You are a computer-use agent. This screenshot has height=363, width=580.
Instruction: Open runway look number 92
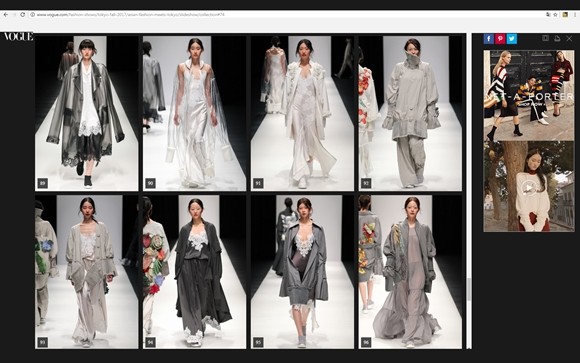[410, 113]
